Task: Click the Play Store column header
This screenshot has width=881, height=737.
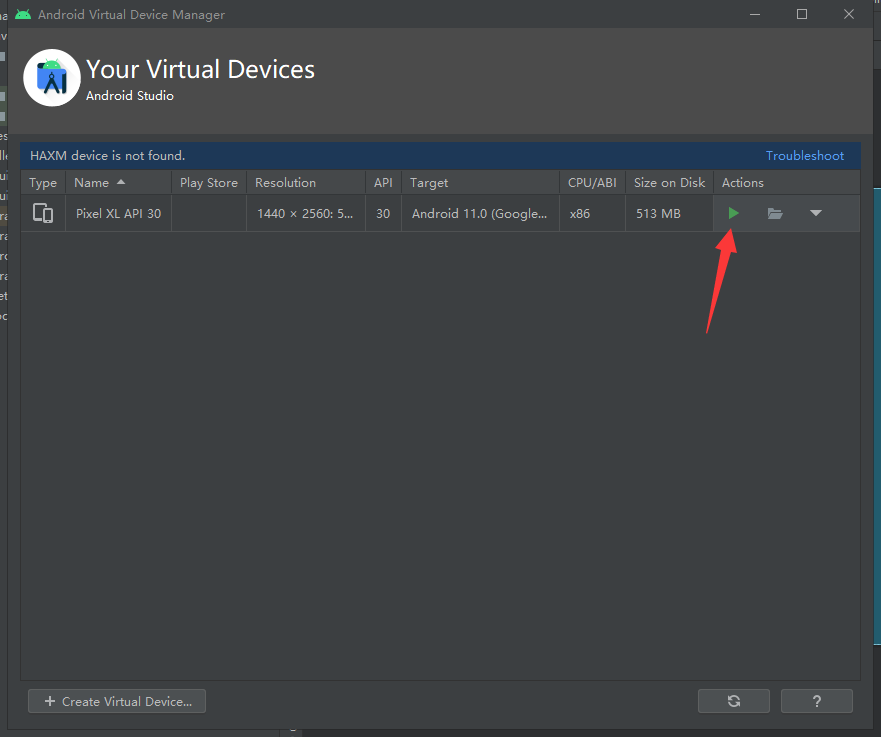Action: click(209, 183)
